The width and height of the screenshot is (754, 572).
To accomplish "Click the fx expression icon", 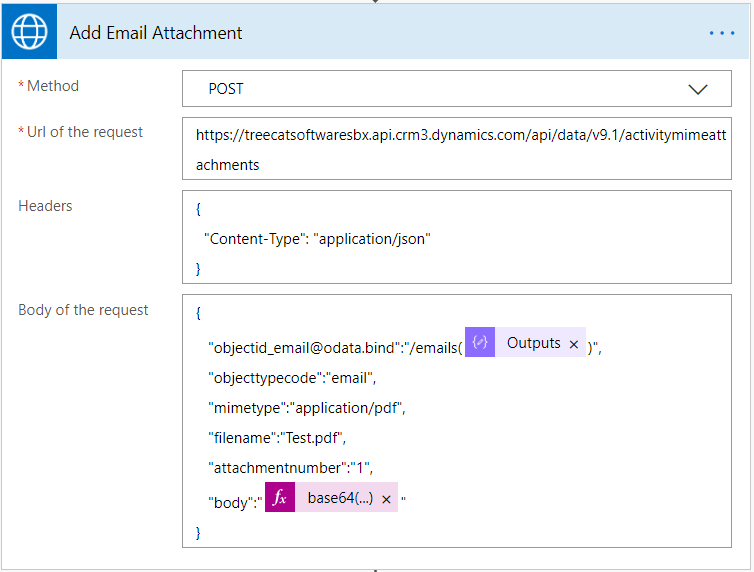I will click(280, 497).
